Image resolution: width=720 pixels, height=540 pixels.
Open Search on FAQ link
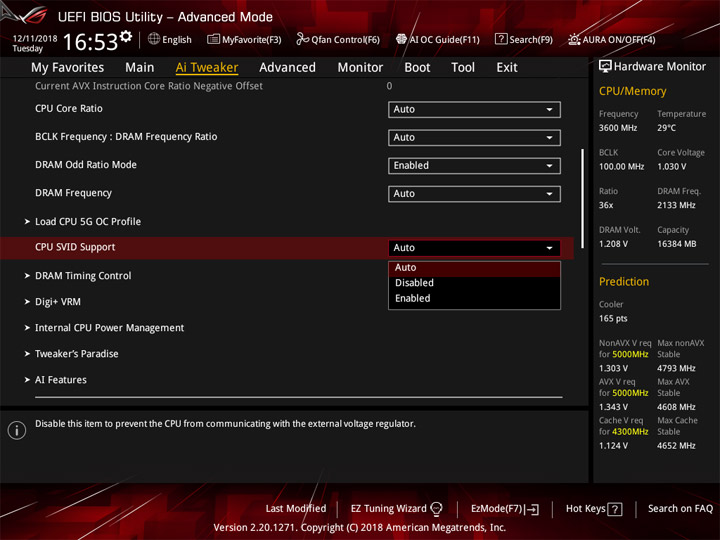click(x=681, y=509)
